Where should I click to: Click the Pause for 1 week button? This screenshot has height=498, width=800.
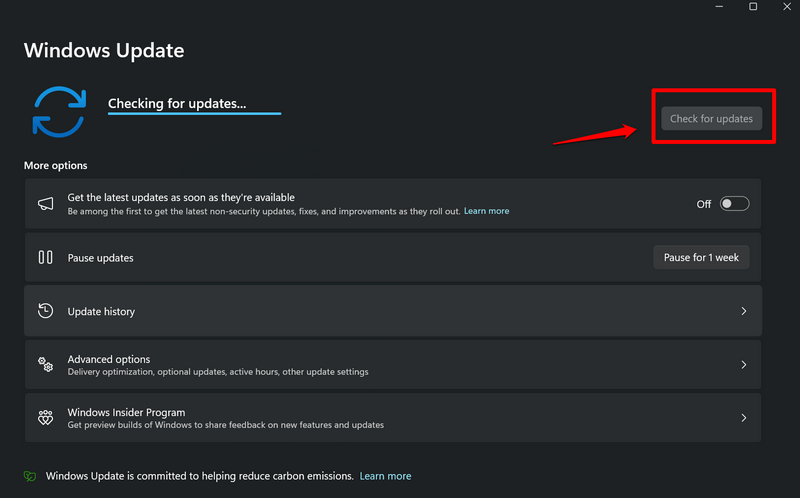click(701, 257)
